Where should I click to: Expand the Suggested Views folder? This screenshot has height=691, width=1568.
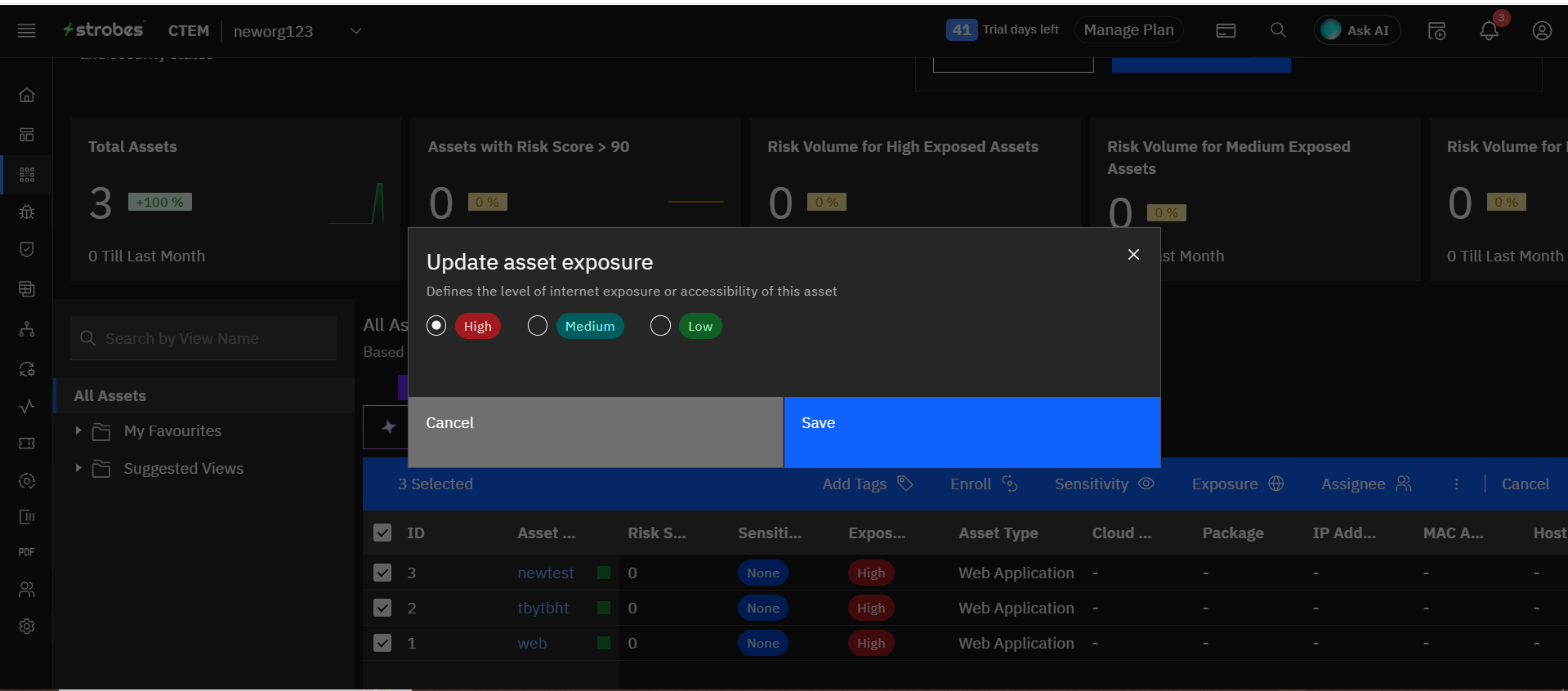pyautogui.click(x=78, y=468)
